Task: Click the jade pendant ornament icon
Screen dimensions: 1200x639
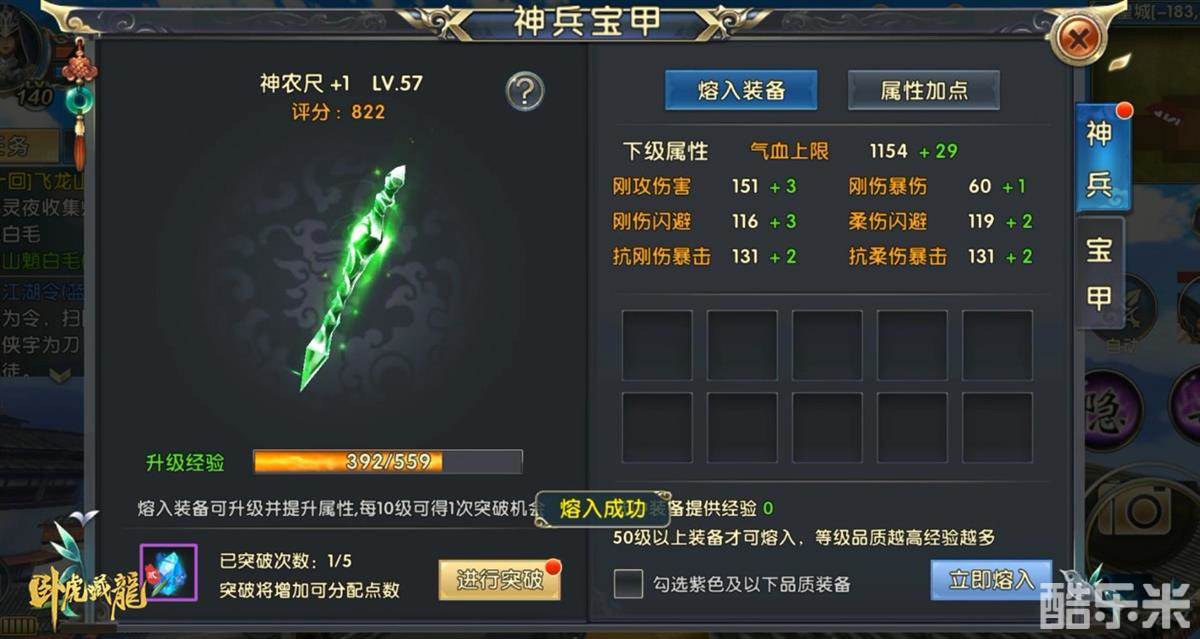Action: (78, 102)
